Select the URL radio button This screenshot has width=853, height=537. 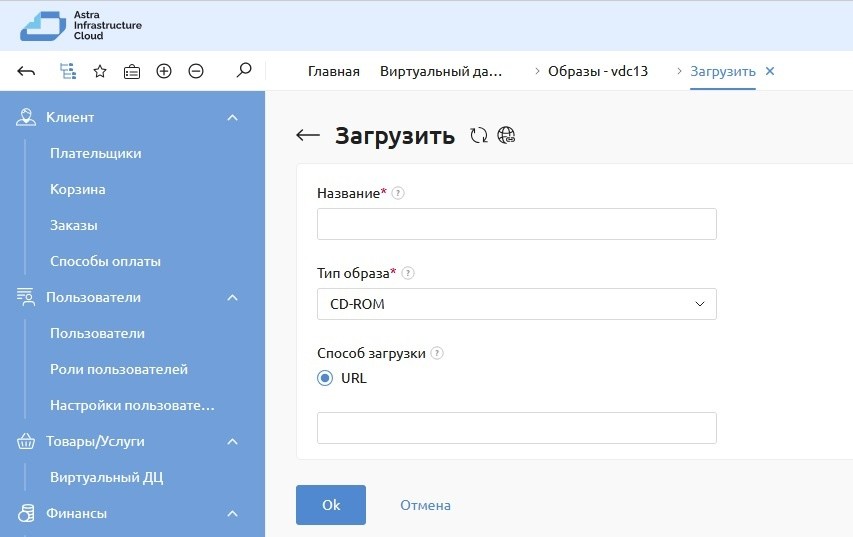click(x=325, y=378)
